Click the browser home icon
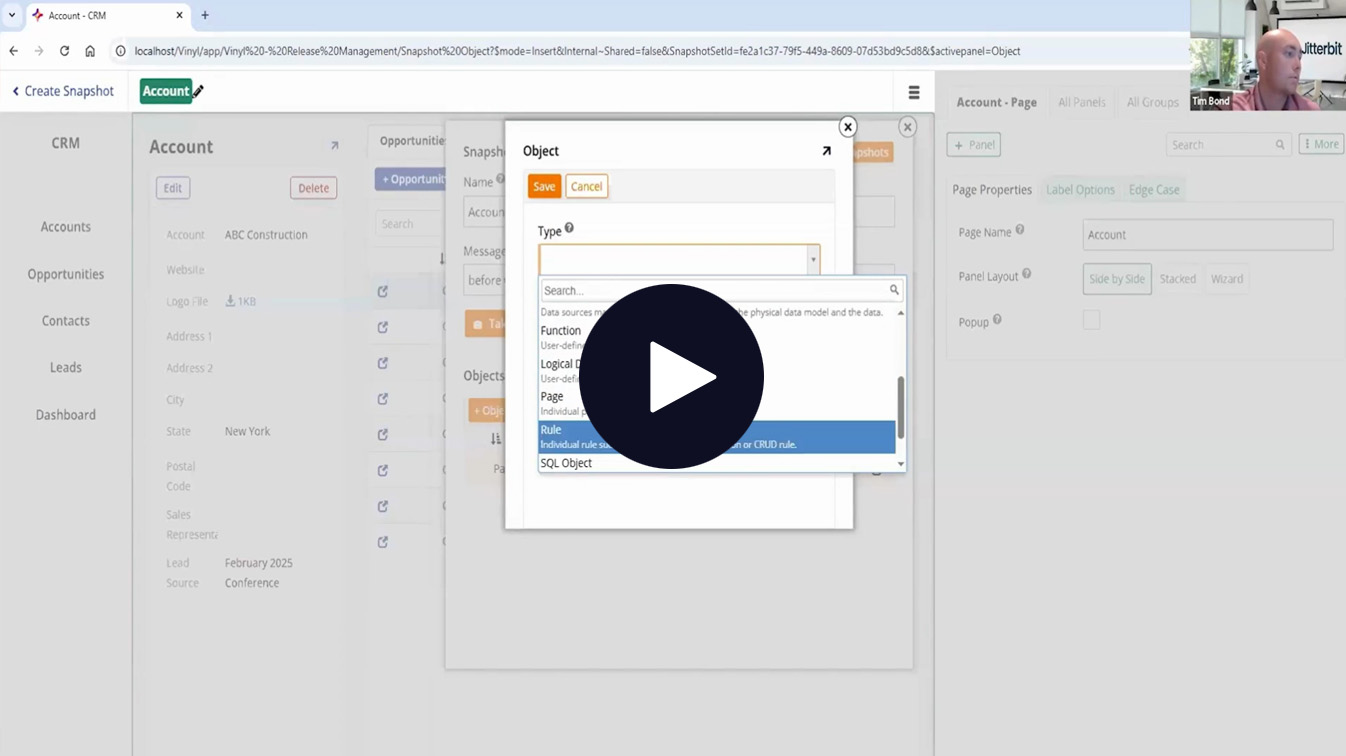1346x756 pixels. pos(90,51)
